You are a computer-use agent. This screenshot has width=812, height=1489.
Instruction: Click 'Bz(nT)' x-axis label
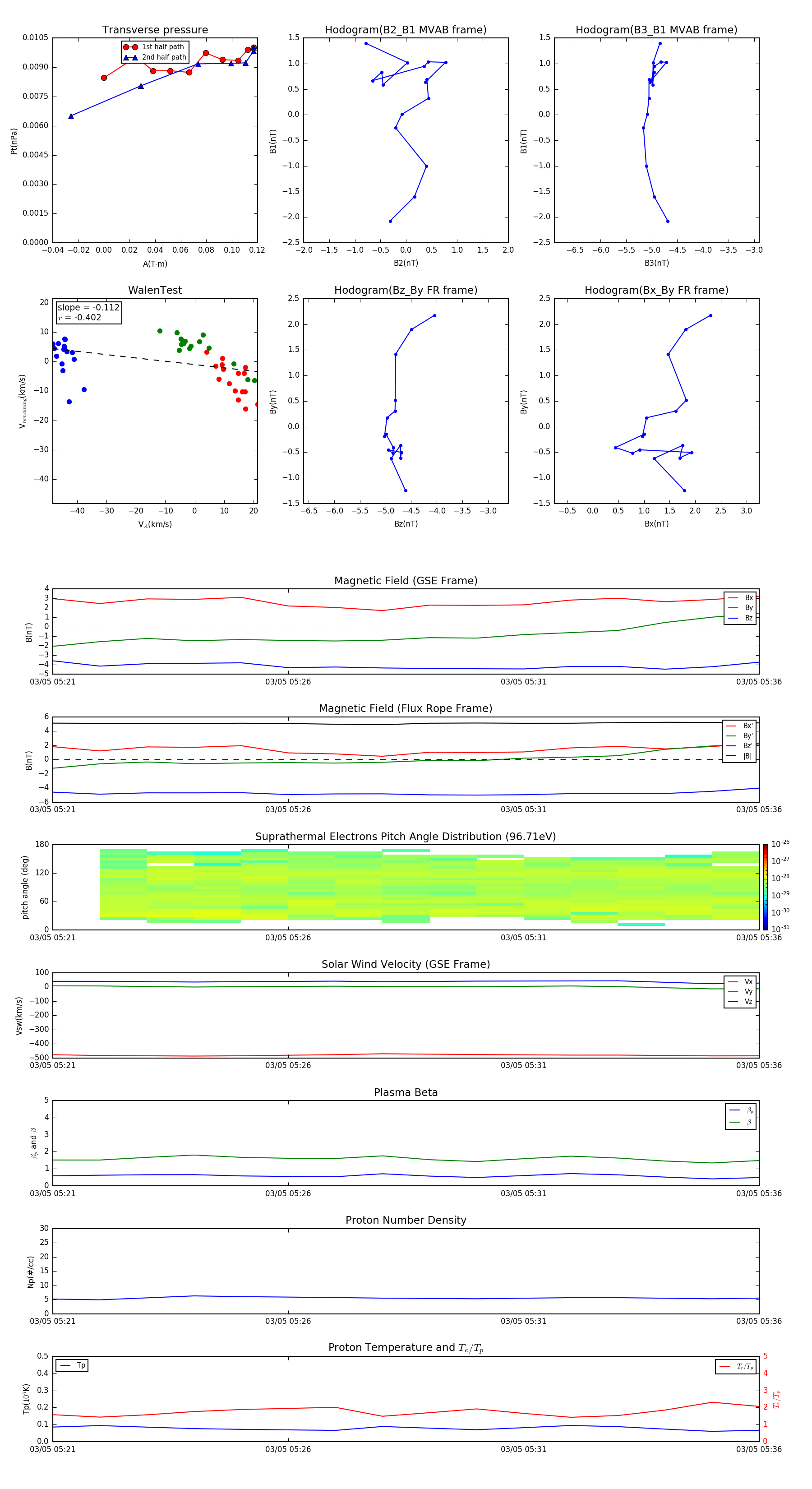click(x=406, y=524)
